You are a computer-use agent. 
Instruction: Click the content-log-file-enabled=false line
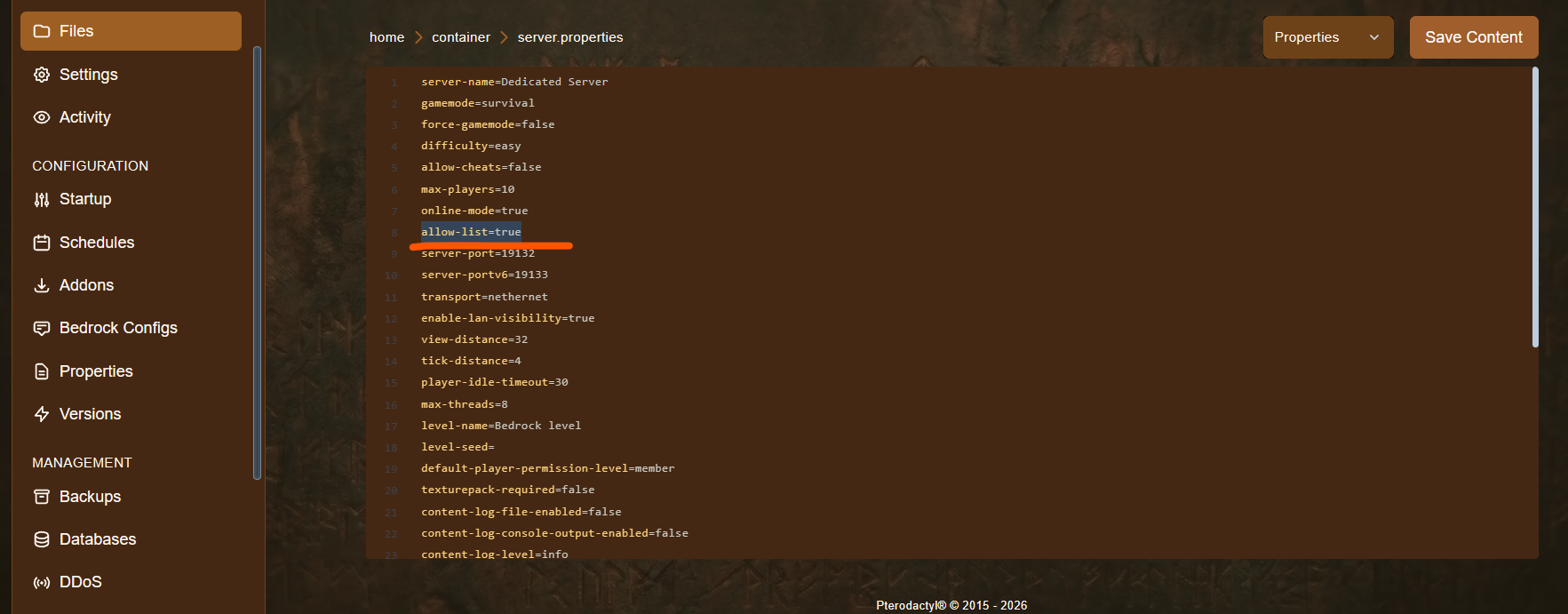tap(521, 512)
